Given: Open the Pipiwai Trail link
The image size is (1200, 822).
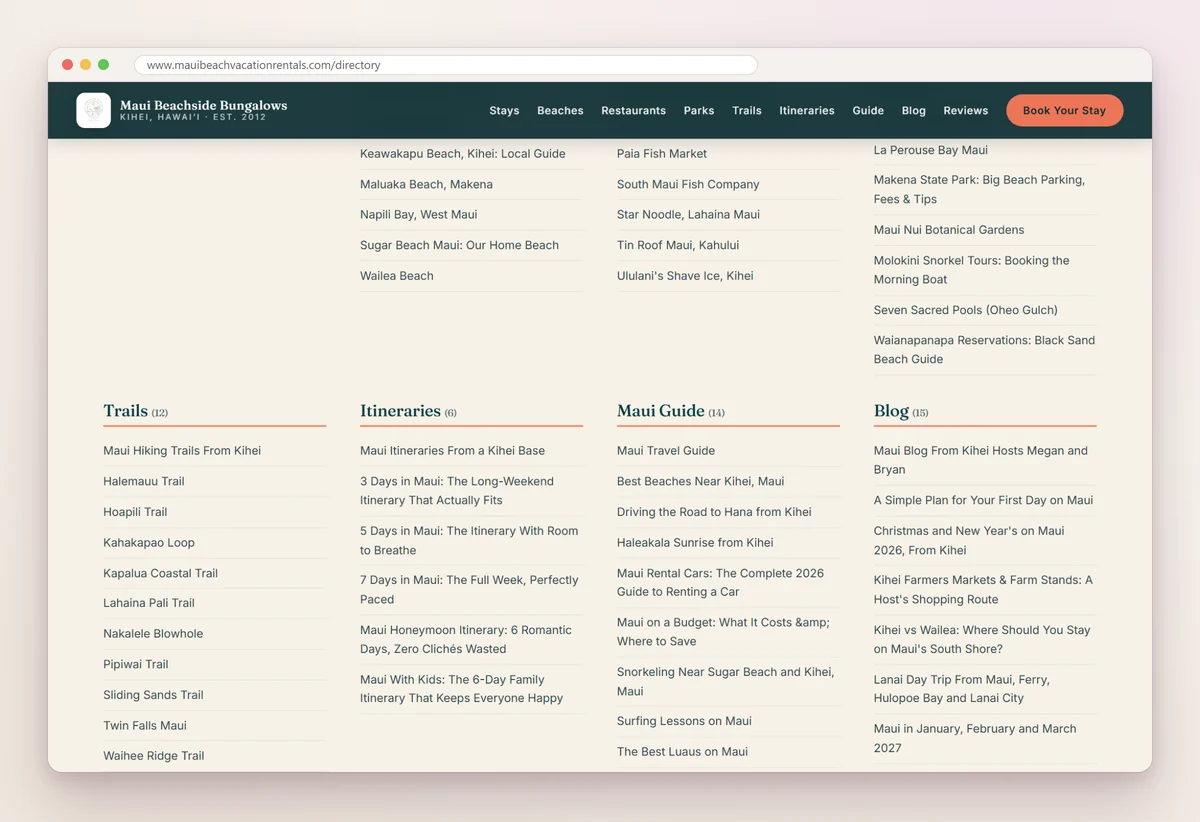Looking at the screenshot, I should point(136,664).
